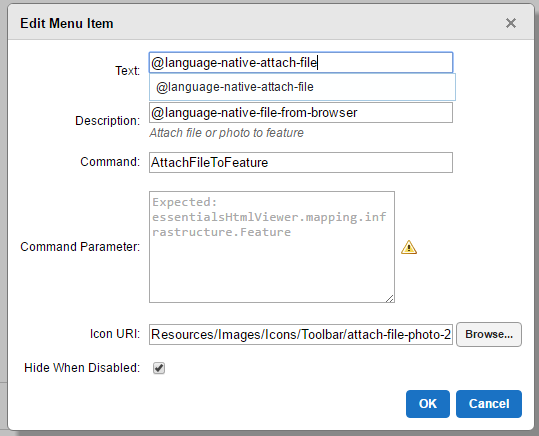Click the Icon URI label
This screenshot has height=436, width=539.
tap(115, 334)
